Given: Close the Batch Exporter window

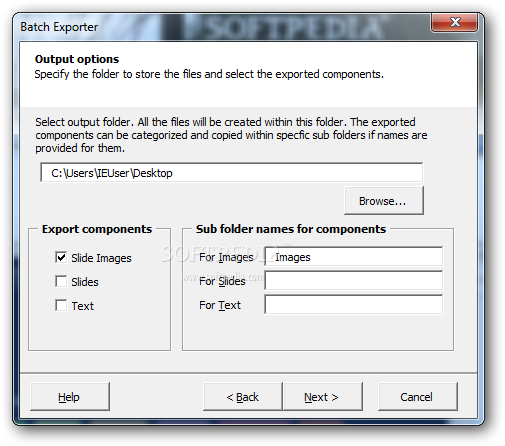Looking at the screenshot, I should (x=454, y=22).
